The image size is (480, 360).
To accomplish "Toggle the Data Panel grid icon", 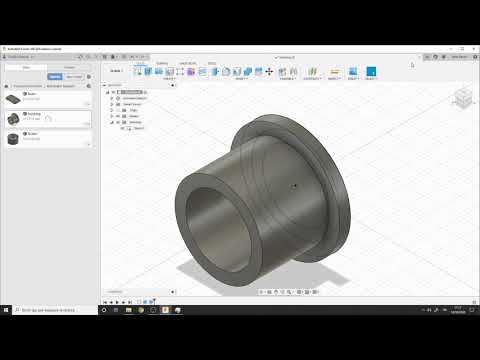I will click(x=105, y=57).
